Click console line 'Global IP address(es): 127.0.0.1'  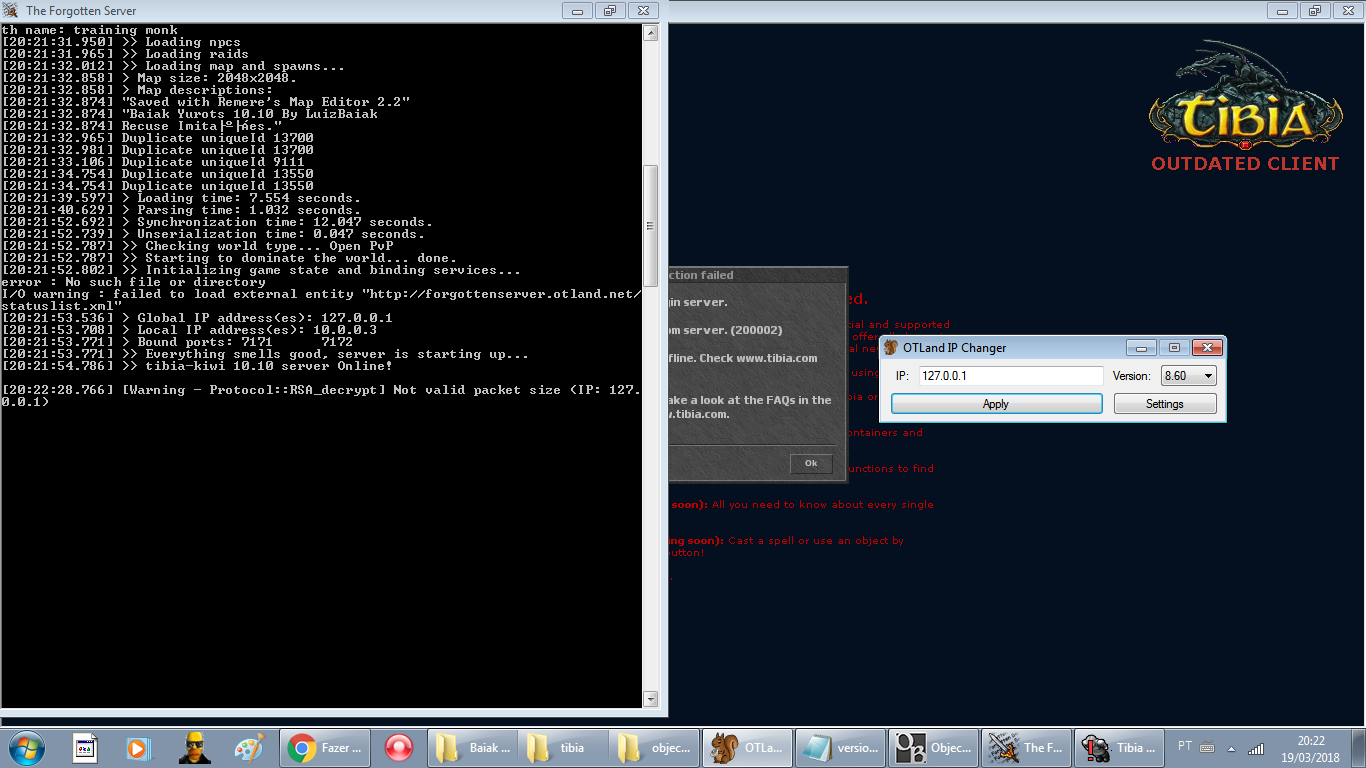point(197,318)
